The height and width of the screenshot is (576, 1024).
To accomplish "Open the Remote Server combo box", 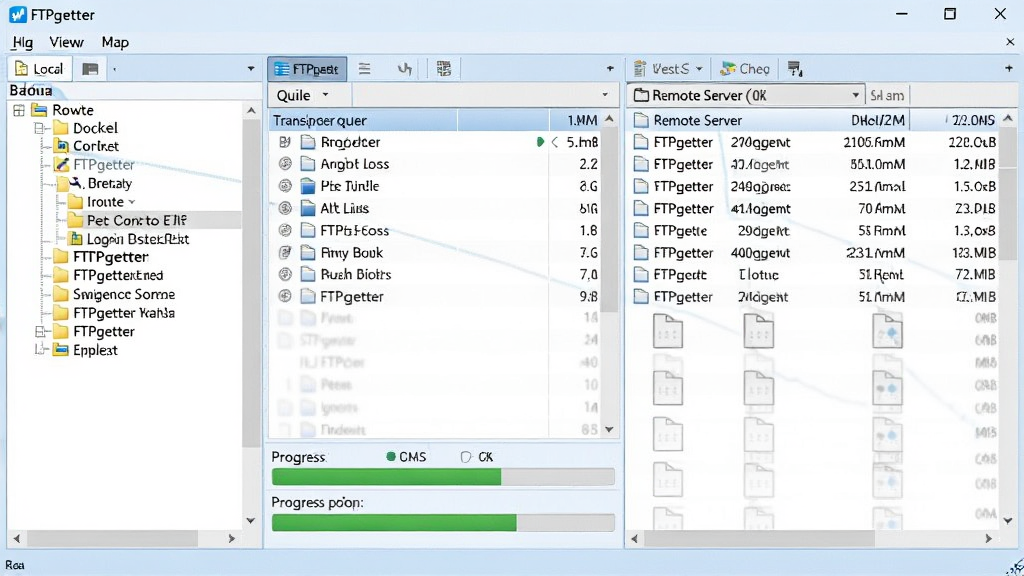I will (746, 95).
